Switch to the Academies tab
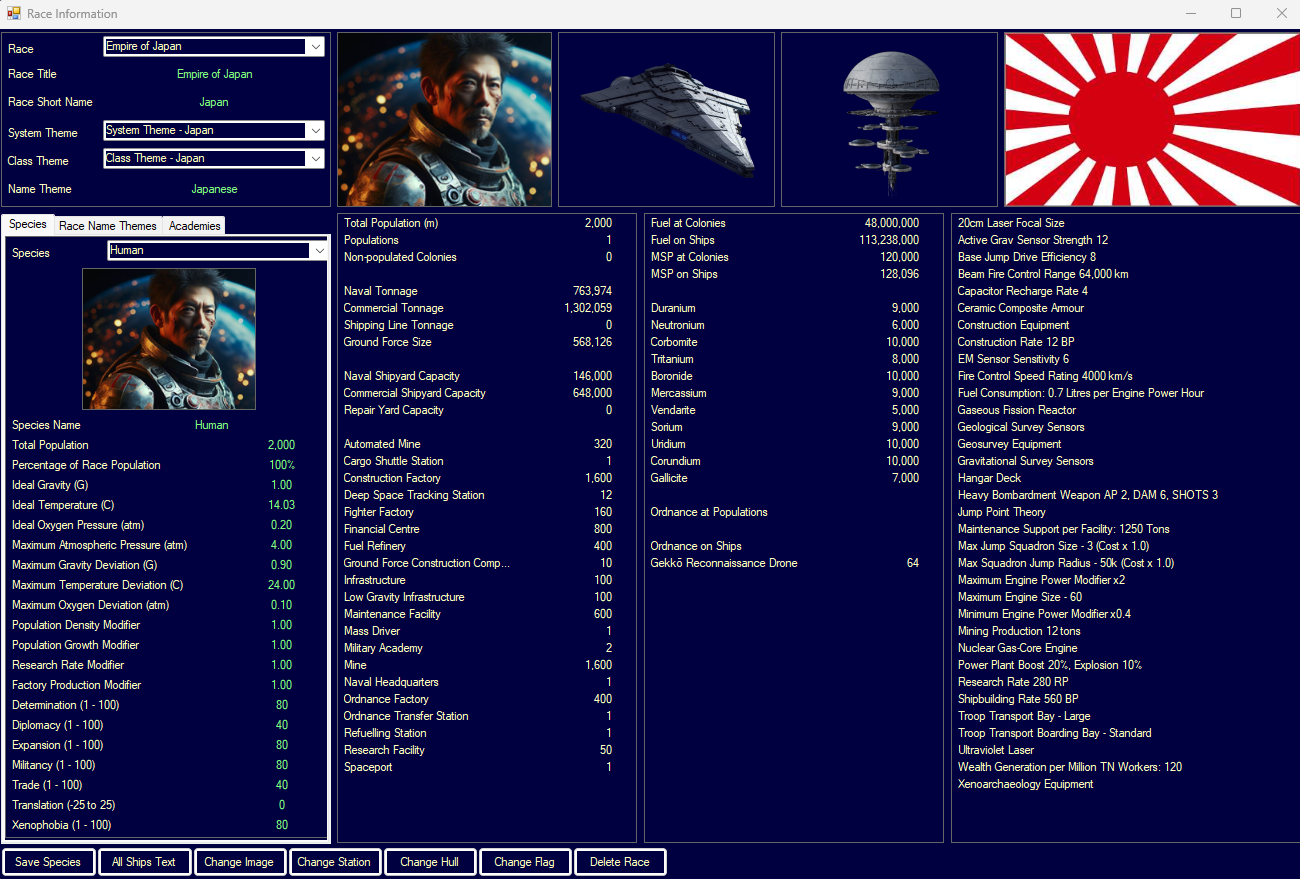Image resolution: width=1300 pixels, height=879 pixels. (x=194, y=226)
